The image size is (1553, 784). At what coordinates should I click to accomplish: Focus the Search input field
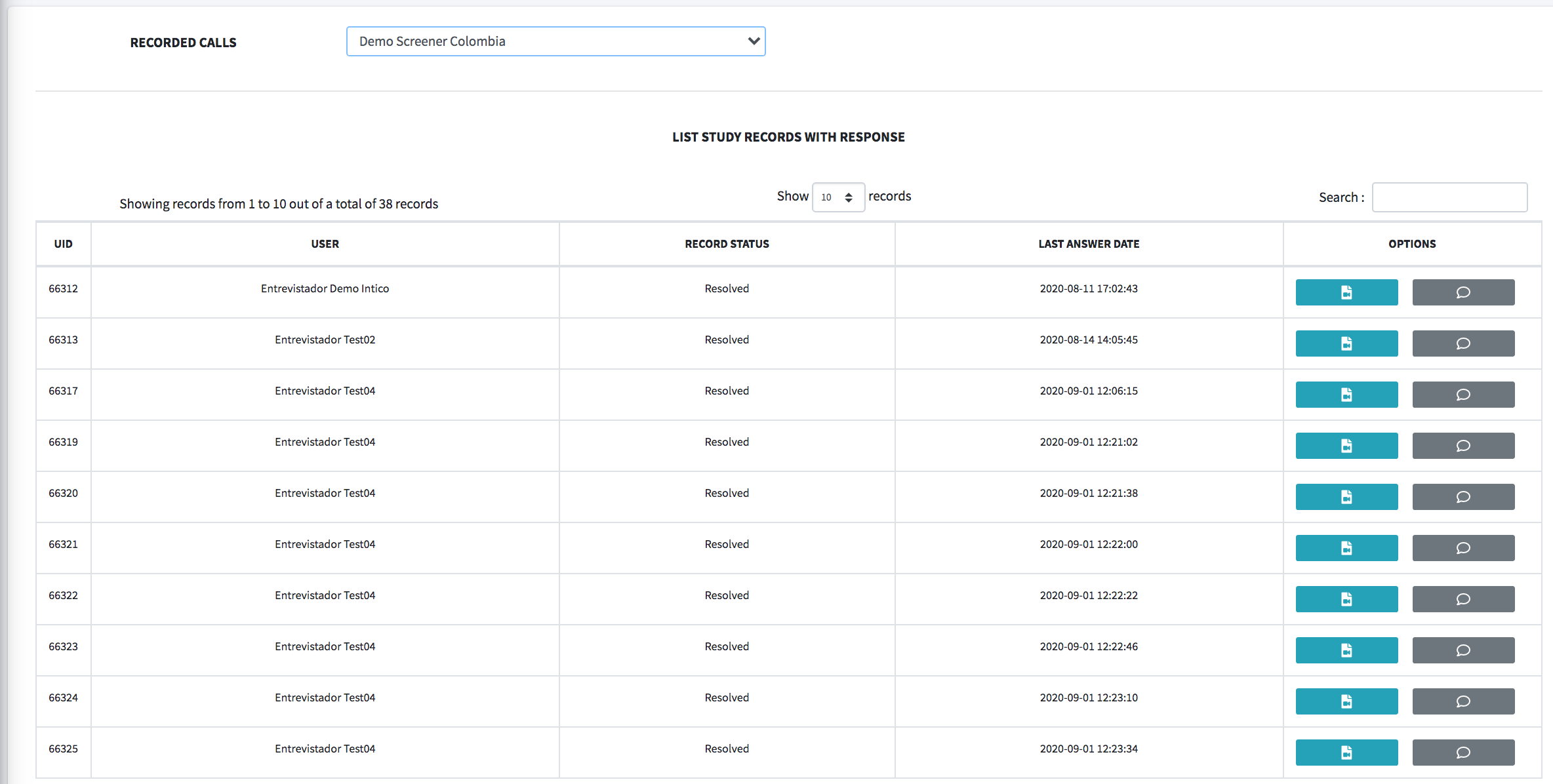point(1449,197)
